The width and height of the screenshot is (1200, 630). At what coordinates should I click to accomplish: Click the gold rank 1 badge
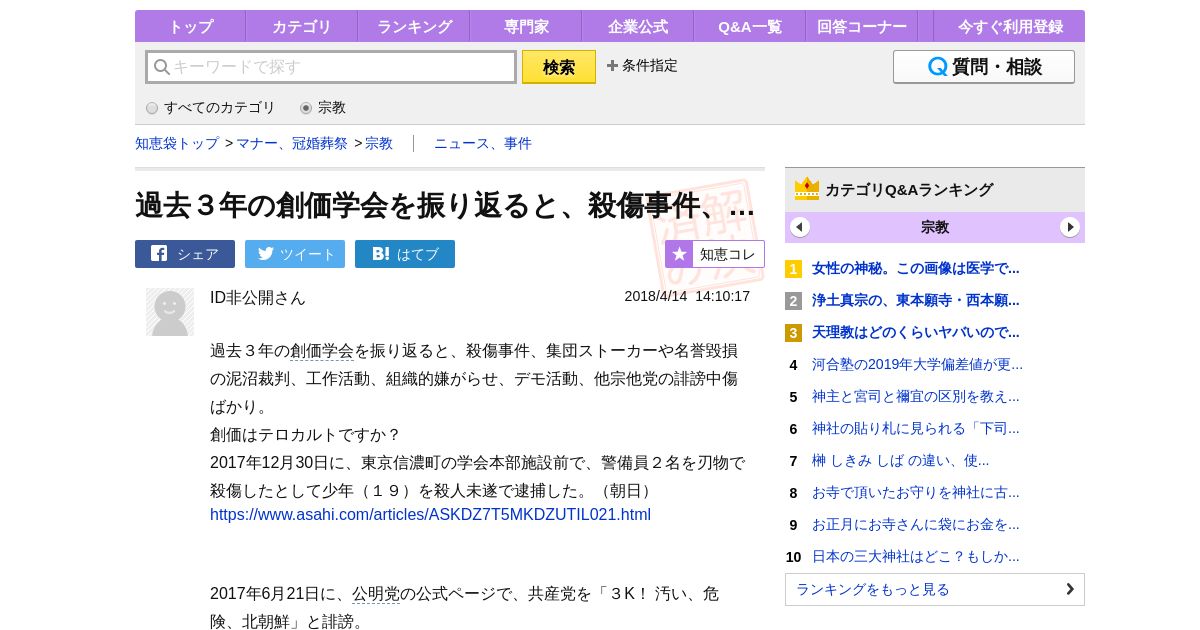pos(793,269)
